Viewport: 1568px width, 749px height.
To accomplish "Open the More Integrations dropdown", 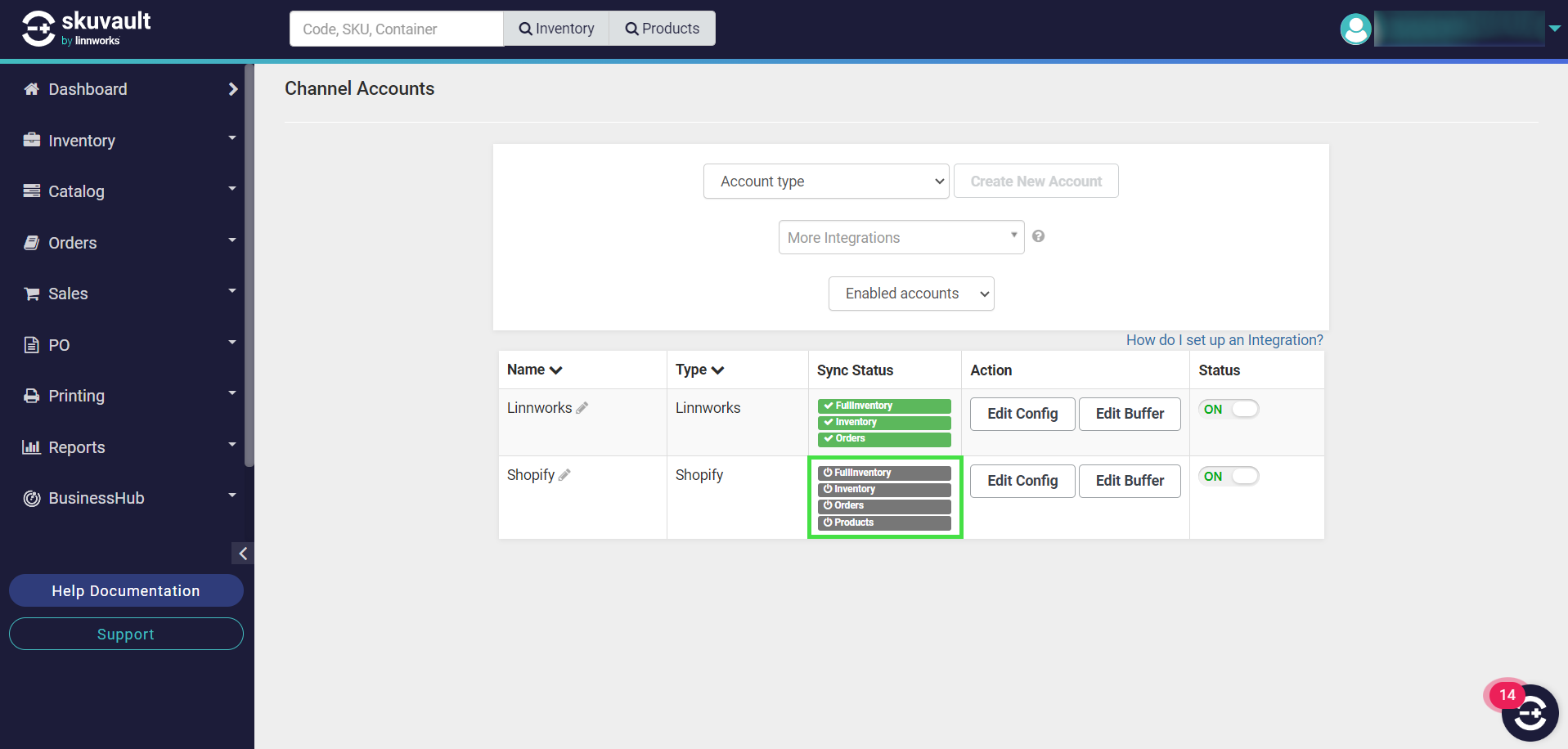I will [901, 237].
